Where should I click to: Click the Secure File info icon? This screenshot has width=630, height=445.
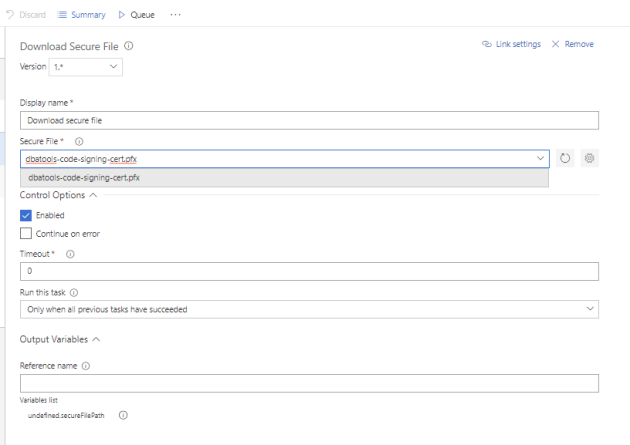point(79,142)
